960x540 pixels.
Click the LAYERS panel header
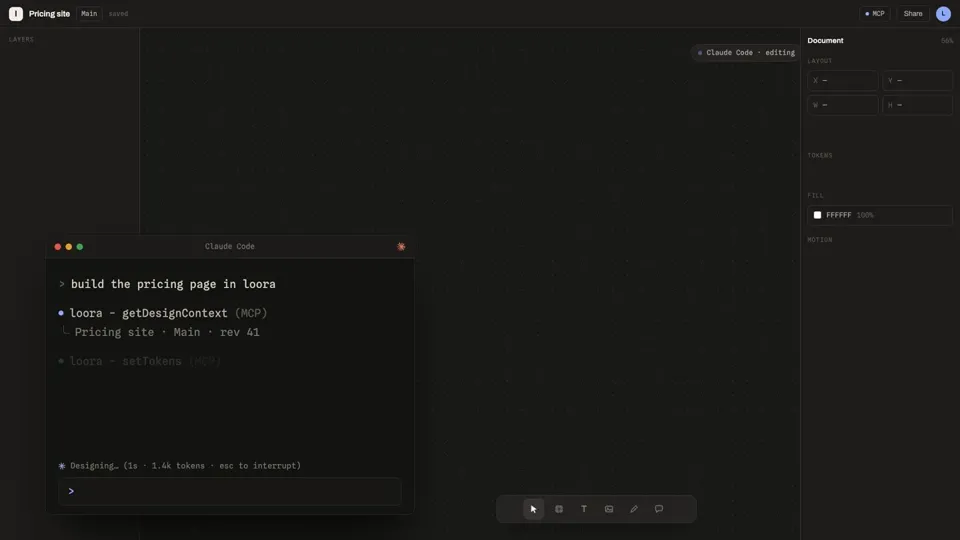click(x=21, y=39)
